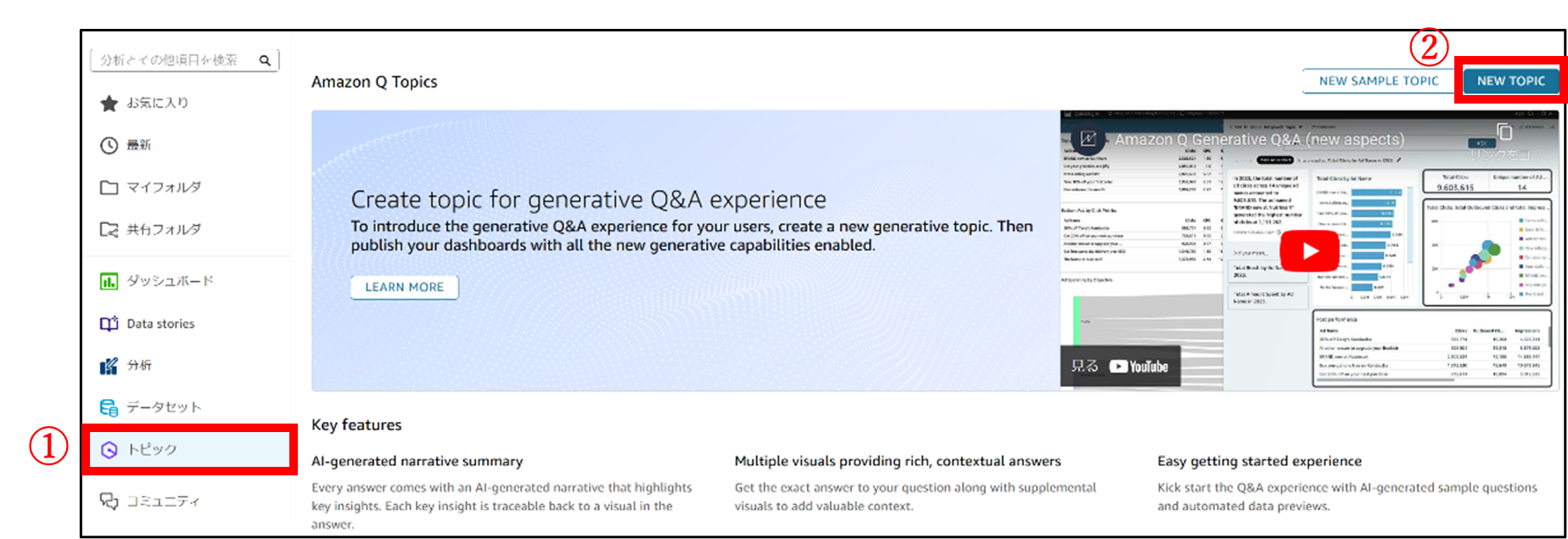Open favorites star icon in sidebar
The height and width of the screenshot is (539, 1568).
[109, 104]
